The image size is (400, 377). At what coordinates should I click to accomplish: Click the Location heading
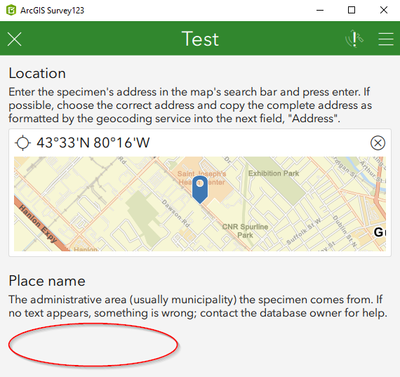coord(37,73)
